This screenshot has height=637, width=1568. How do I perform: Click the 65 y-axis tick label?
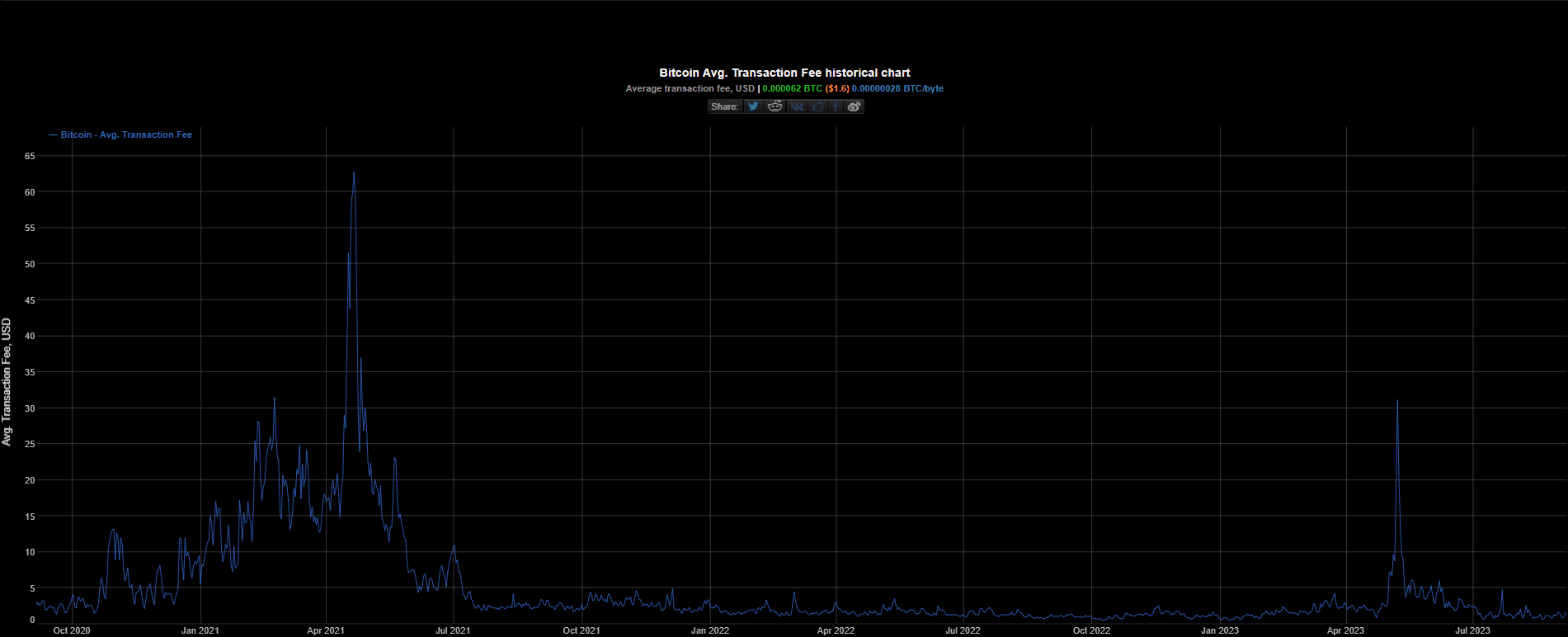[x=30, y=156]
